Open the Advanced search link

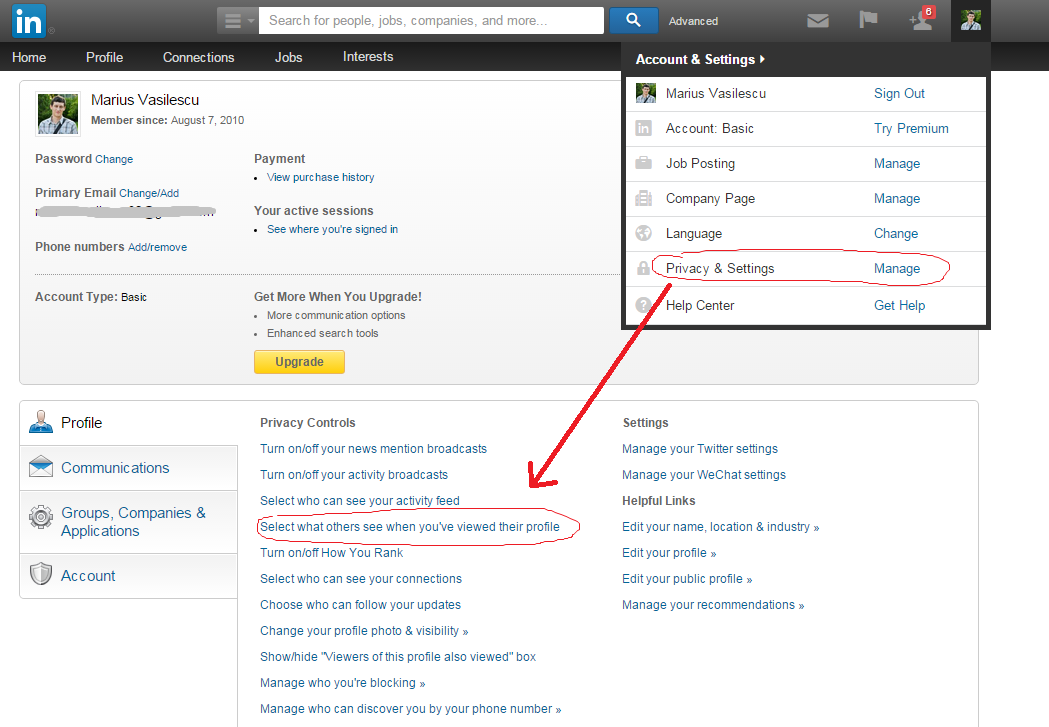pyautogui.click(x=693, y=21)
